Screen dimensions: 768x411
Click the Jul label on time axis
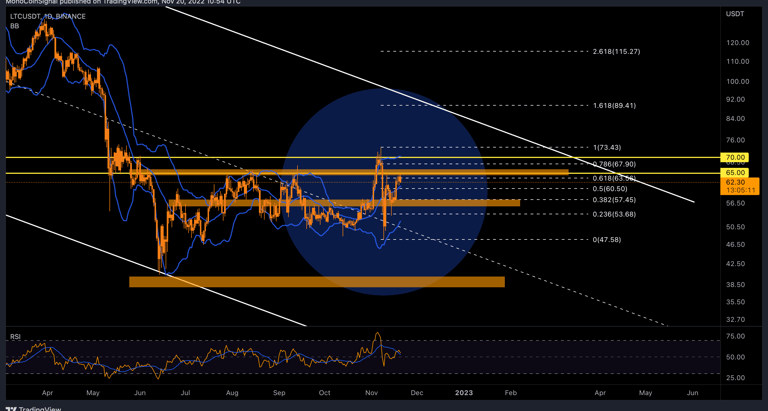point(186,393)
